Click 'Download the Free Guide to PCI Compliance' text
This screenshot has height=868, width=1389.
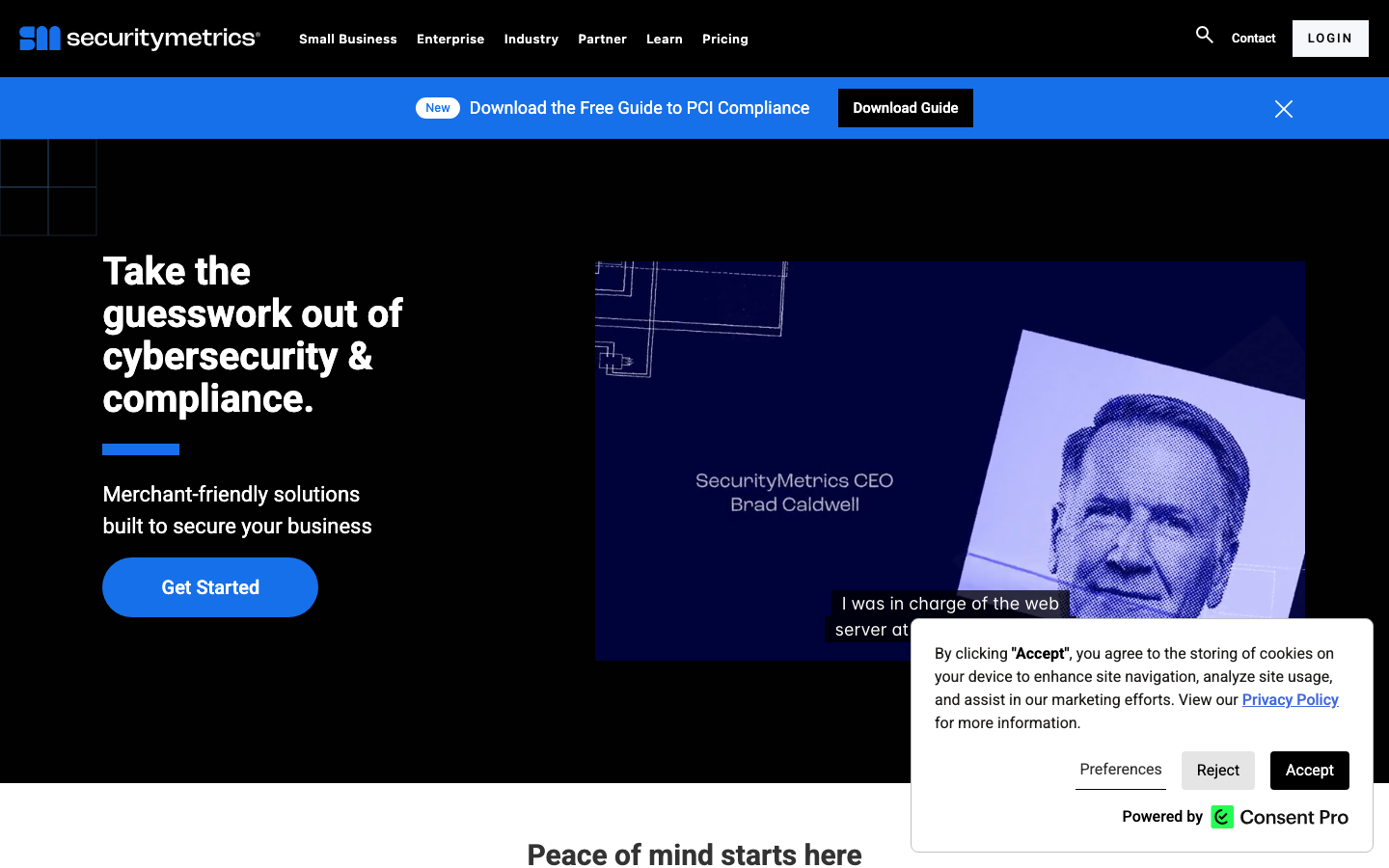coord(640,108)
